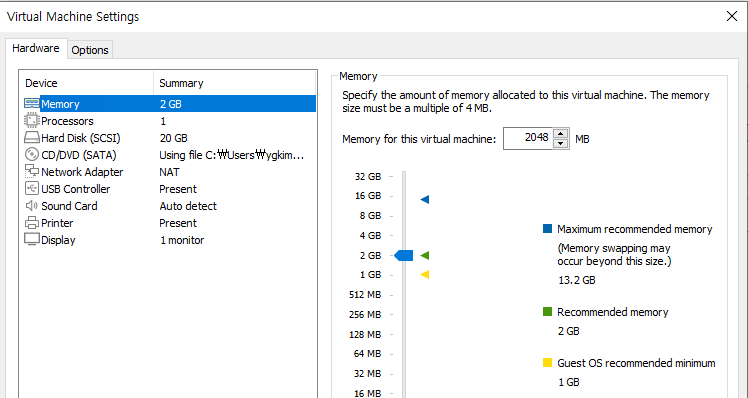
Task: Click the blue memory slider handle
Action: click(404, 255)
